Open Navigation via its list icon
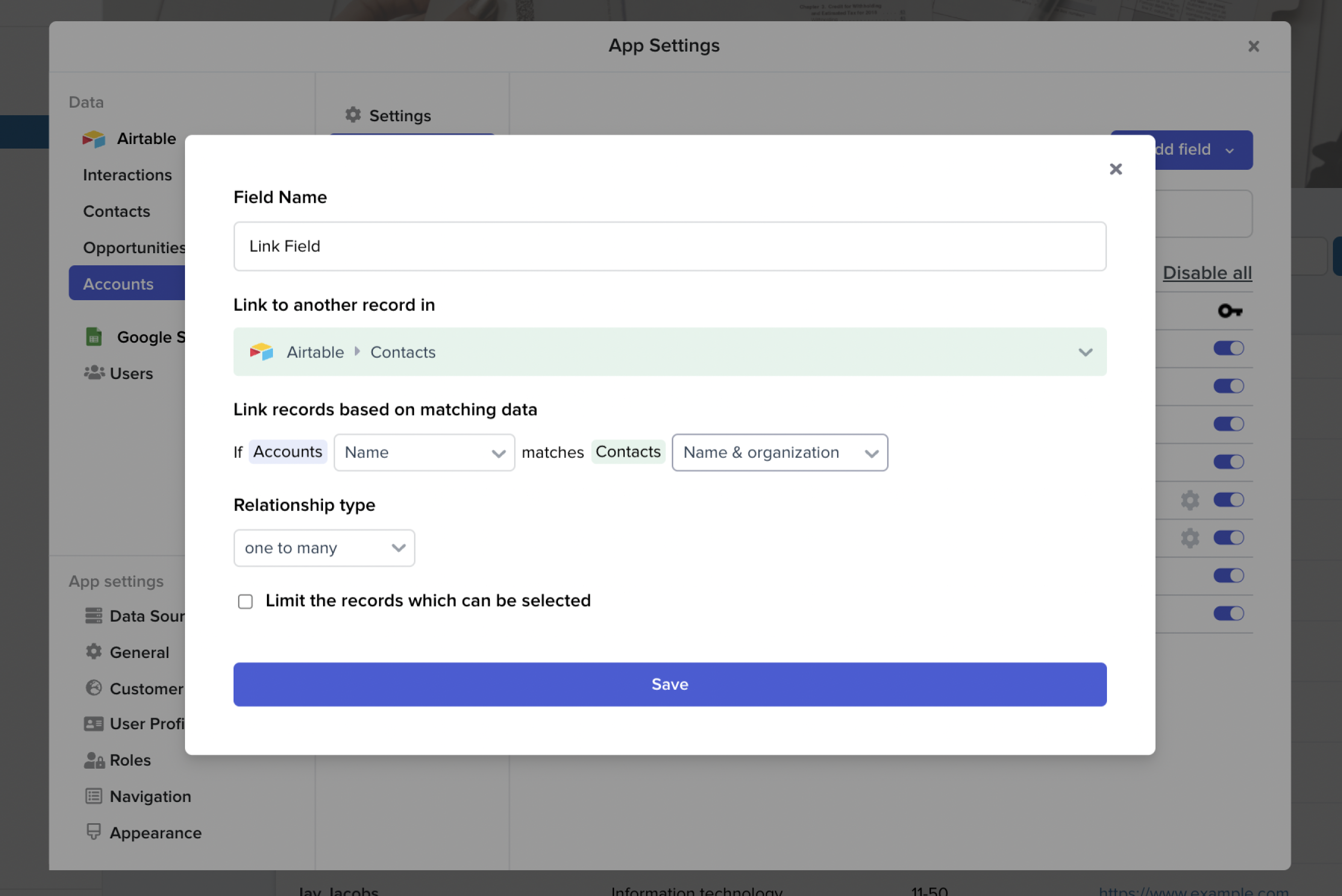 pyautogui.click(x=93, y=796)
